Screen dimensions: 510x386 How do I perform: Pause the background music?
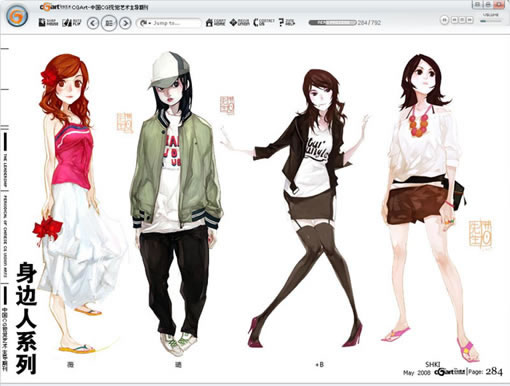point(444,20)
